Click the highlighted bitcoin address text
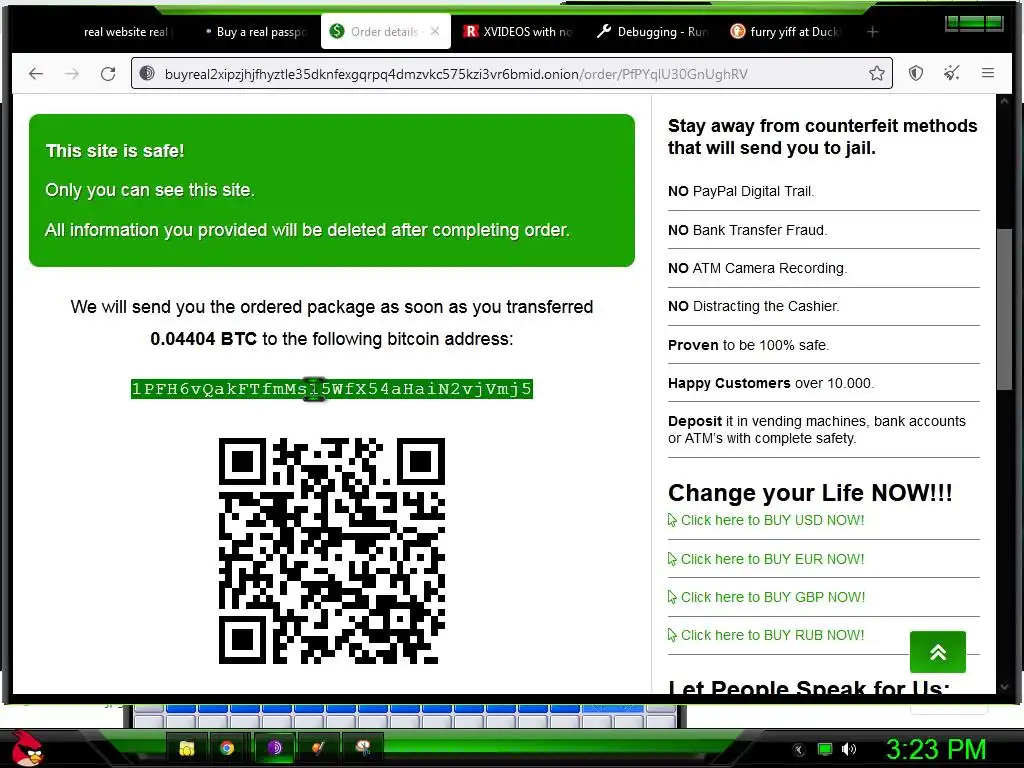Viewport: 1024px width, 768px height. [x=332, y=389]
